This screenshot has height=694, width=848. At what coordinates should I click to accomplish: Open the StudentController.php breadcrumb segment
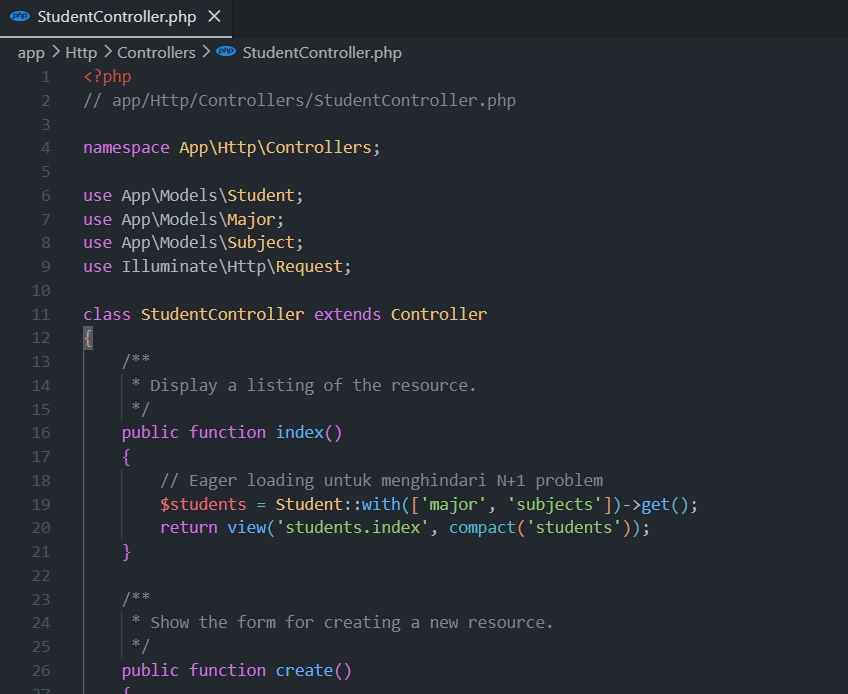pos(322,52)
